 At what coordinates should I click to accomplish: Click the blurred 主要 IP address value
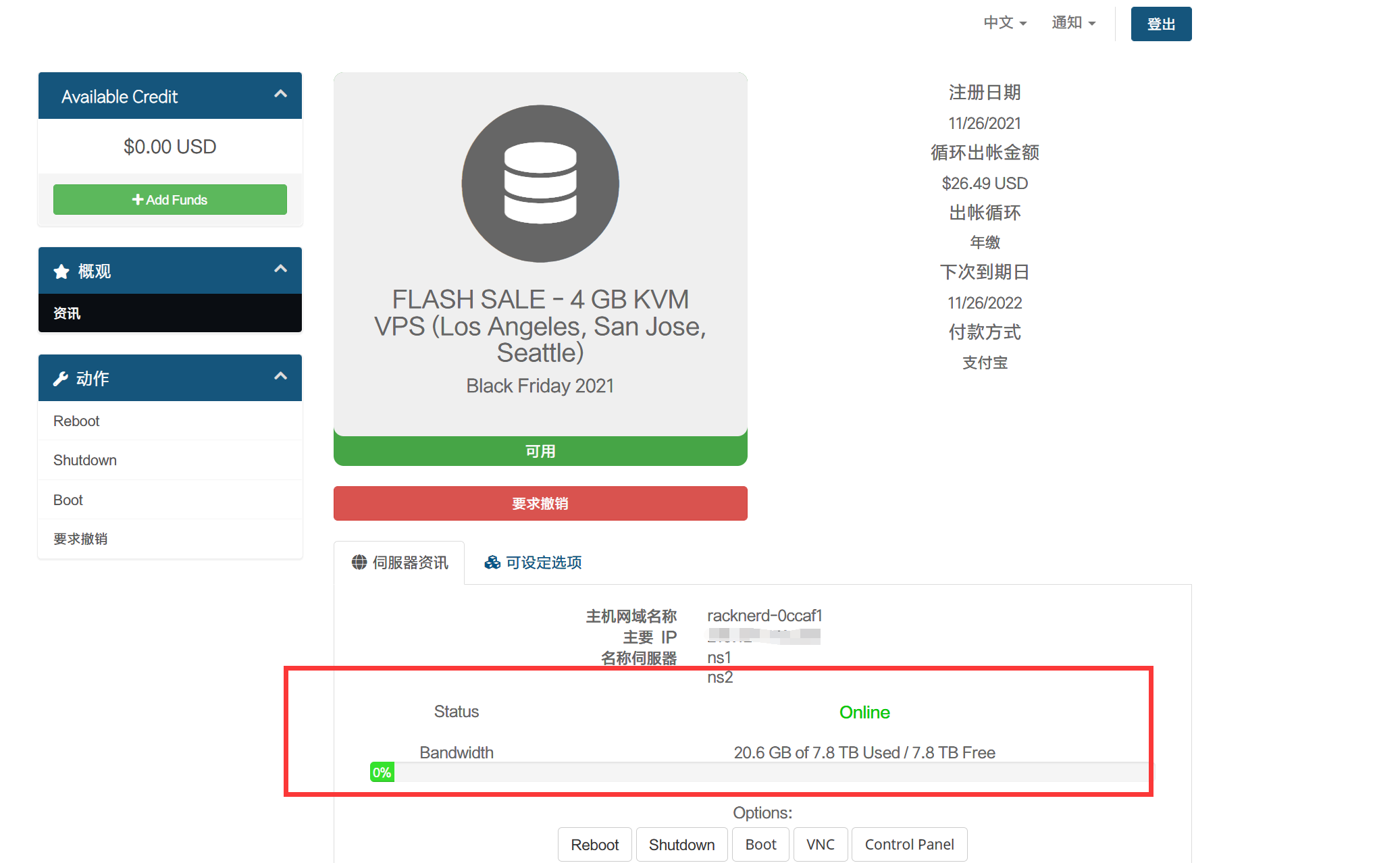(764, 636)
